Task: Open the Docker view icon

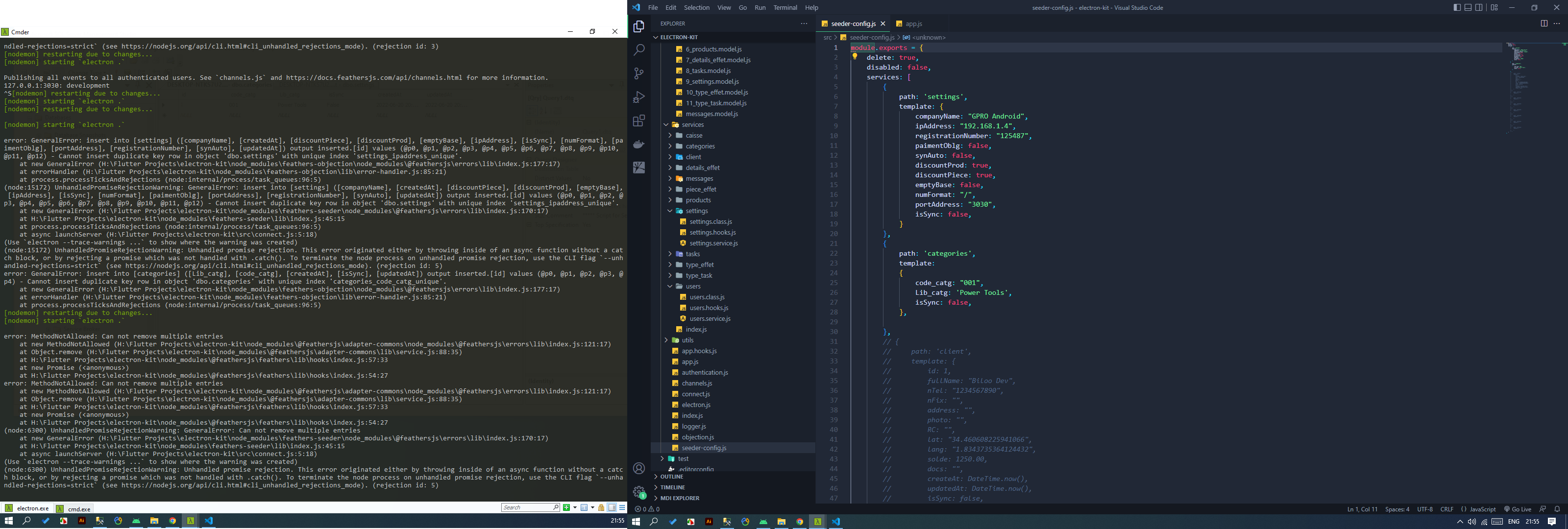Action: [638, 144]
